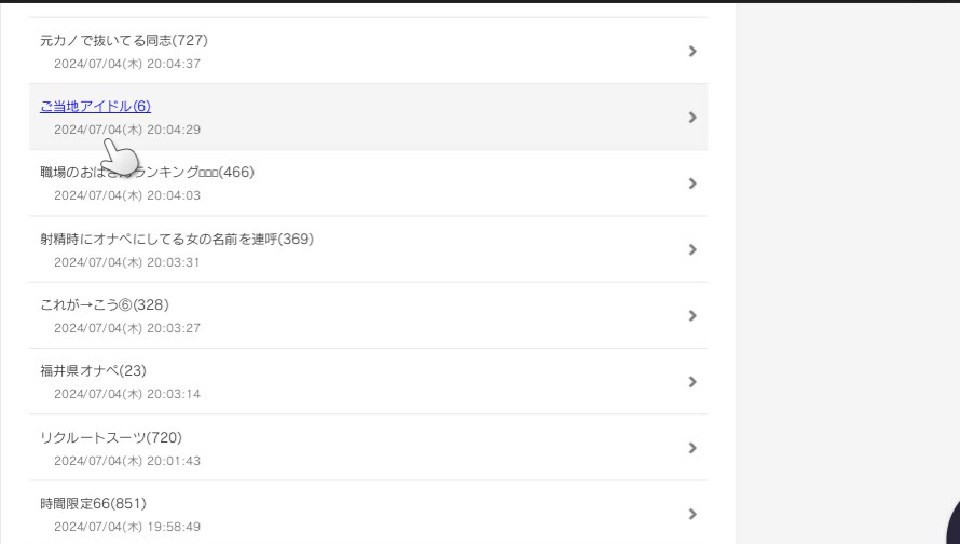Click the chevron next to これが→こう⑥ thread
960x544 pixels.
point(692,316)
